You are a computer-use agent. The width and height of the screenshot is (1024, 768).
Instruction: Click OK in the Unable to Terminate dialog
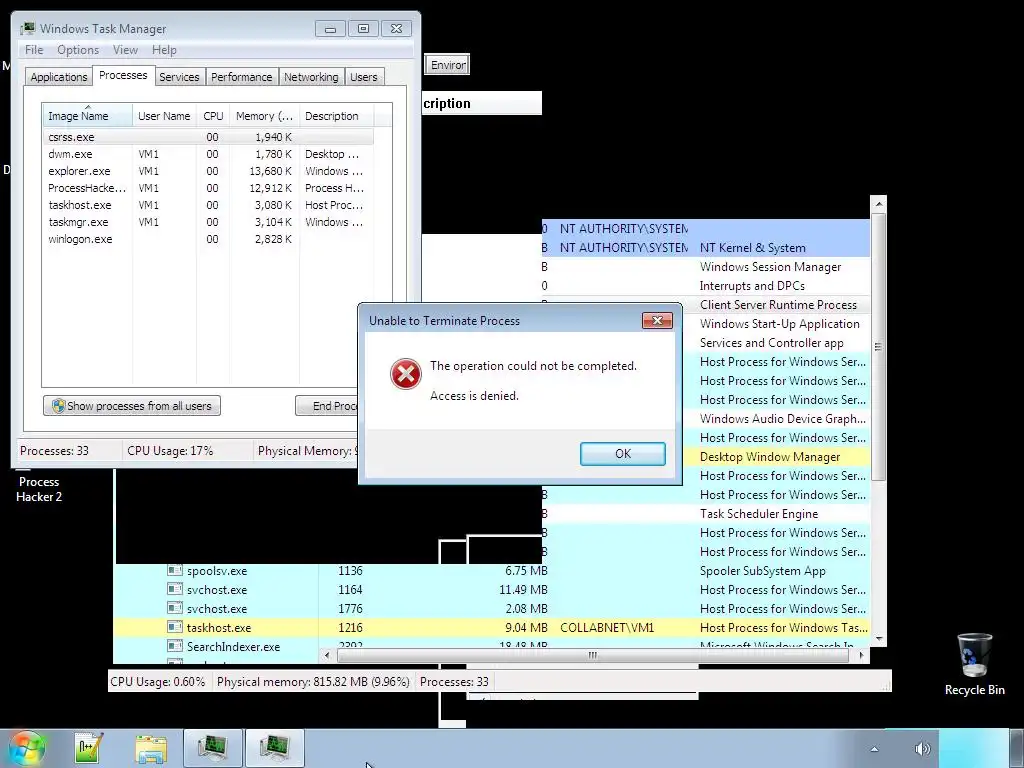click(622, 453)
